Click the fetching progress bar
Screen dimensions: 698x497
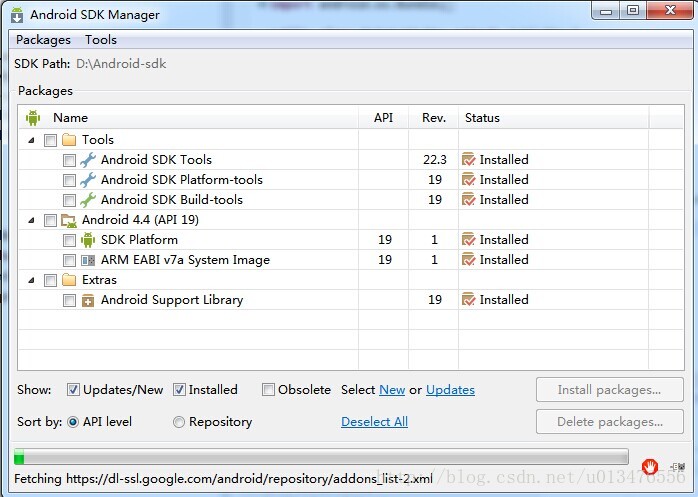pos(321,457)
